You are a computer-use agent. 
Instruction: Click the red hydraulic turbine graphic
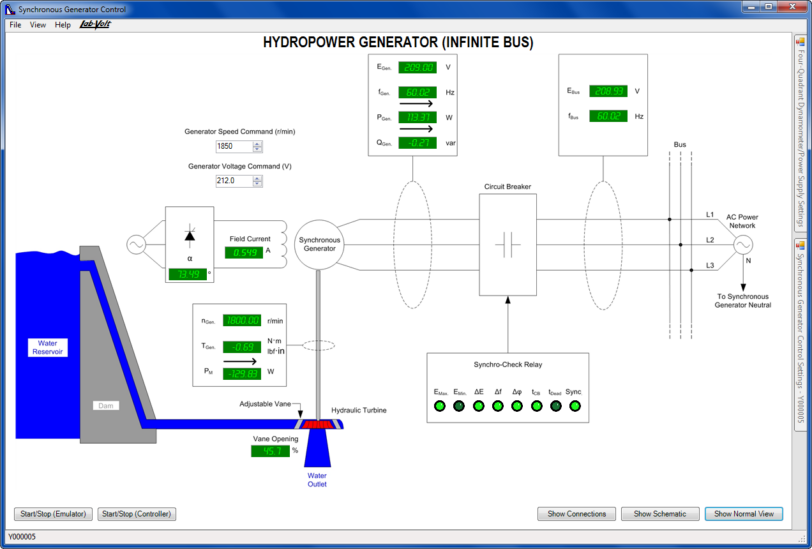click(317, 425)
